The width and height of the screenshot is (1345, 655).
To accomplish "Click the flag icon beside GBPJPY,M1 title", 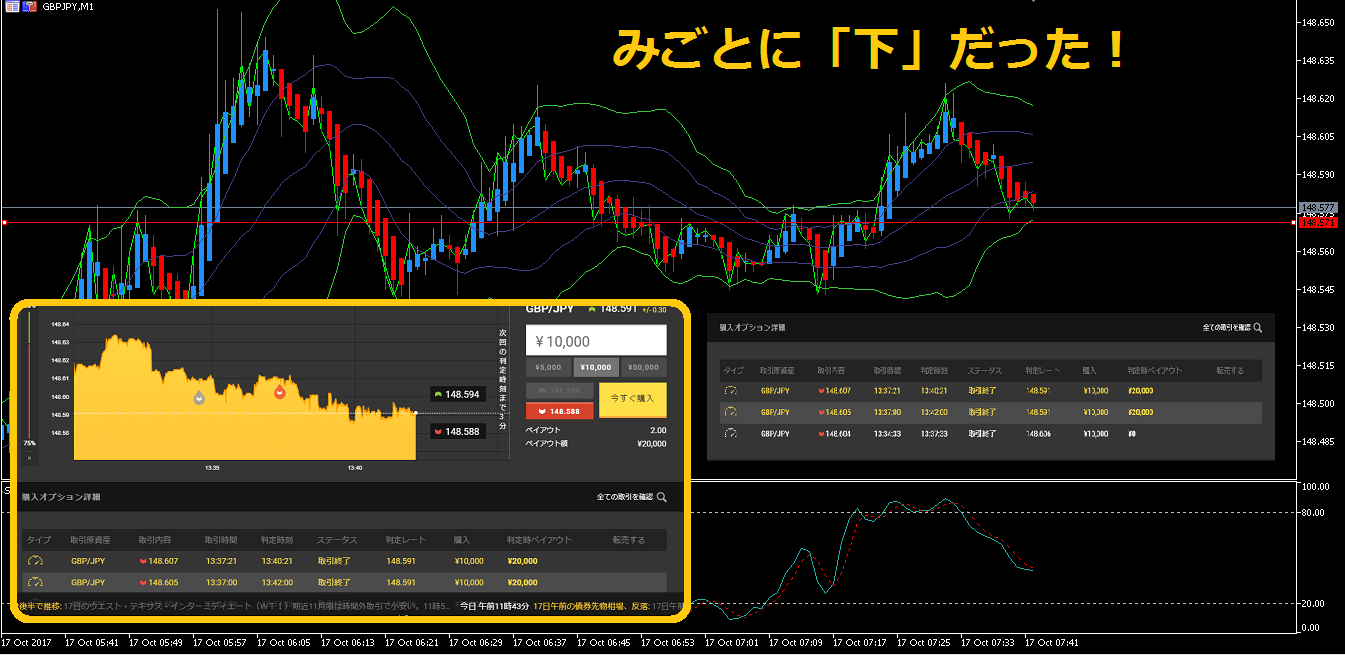I will (x=30, y=6).
